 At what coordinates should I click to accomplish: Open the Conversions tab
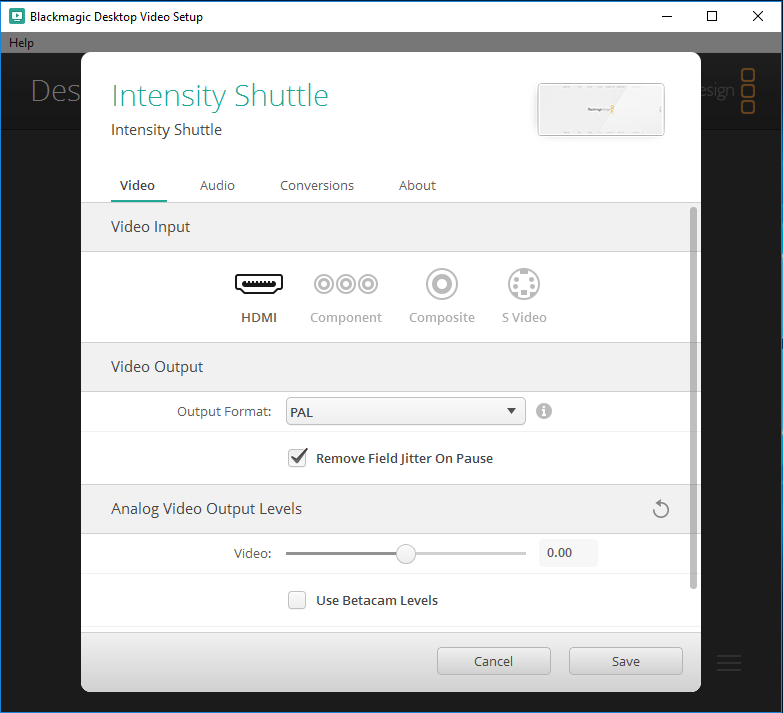[317, 186]
